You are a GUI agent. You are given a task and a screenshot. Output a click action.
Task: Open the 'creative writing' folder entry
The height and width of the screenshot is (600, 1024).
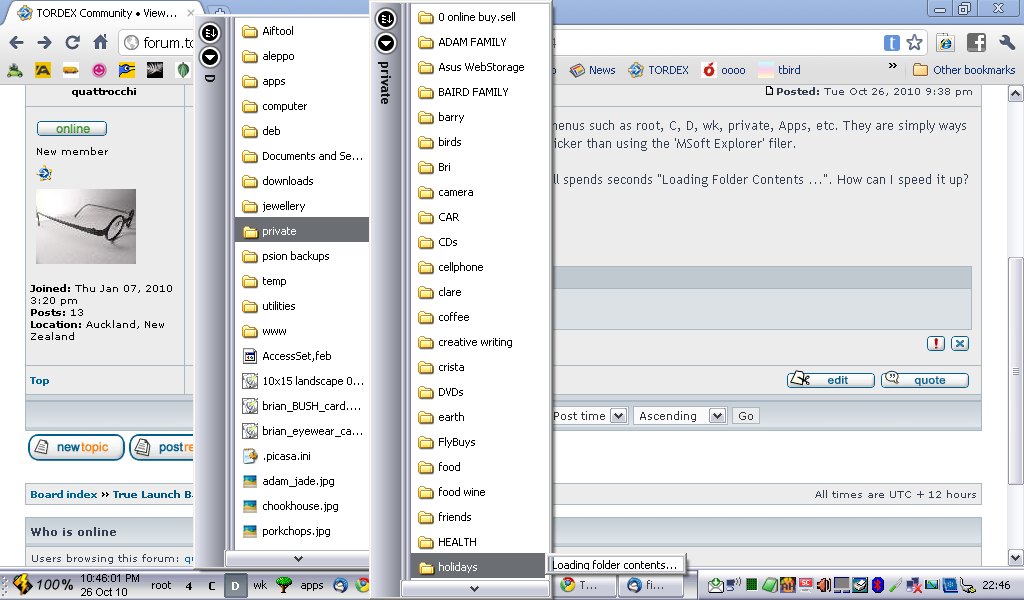pos(475,342)
